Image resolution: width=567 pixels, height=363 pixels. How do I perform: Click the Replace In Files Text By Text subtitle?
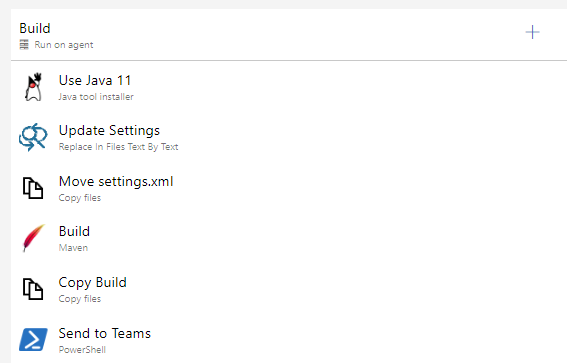coord(118,147)
